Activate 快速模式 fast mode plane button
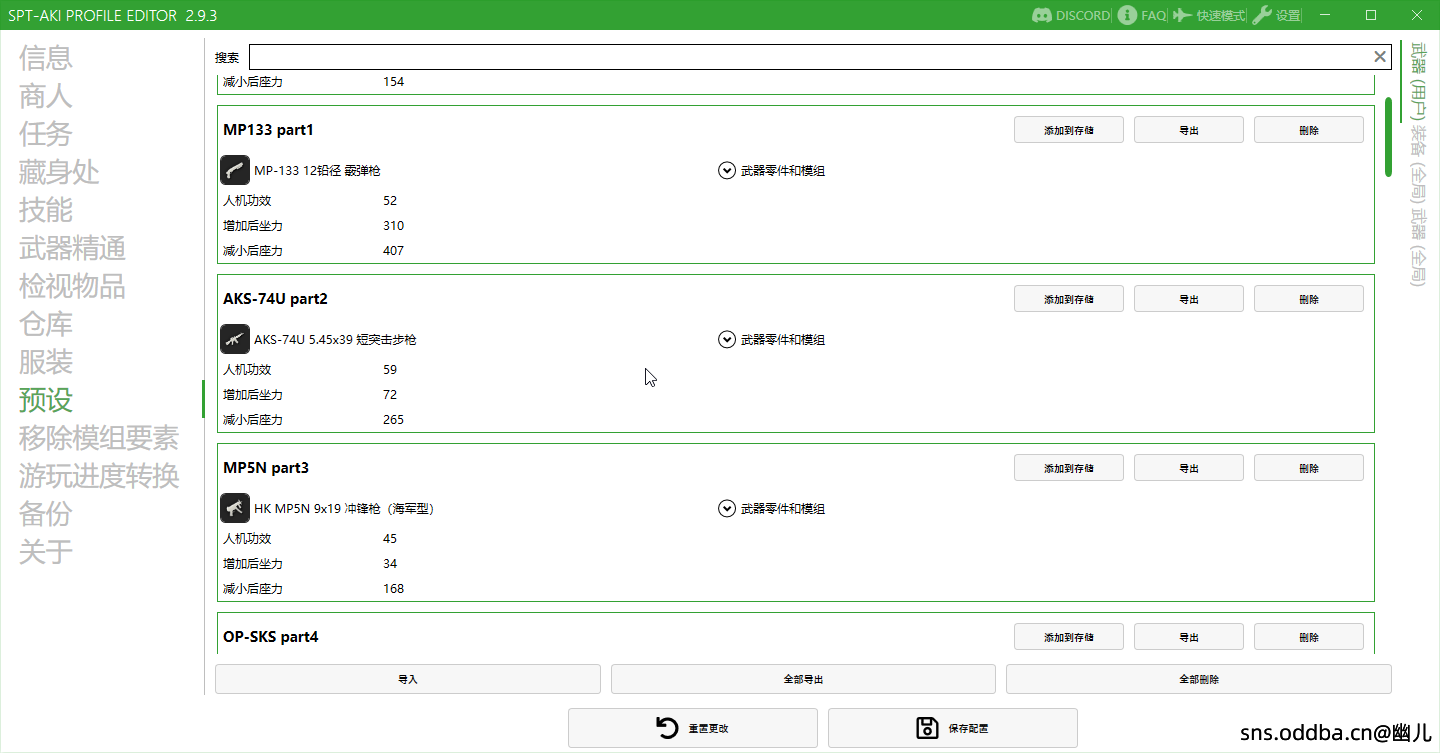 pos(1209,15)
